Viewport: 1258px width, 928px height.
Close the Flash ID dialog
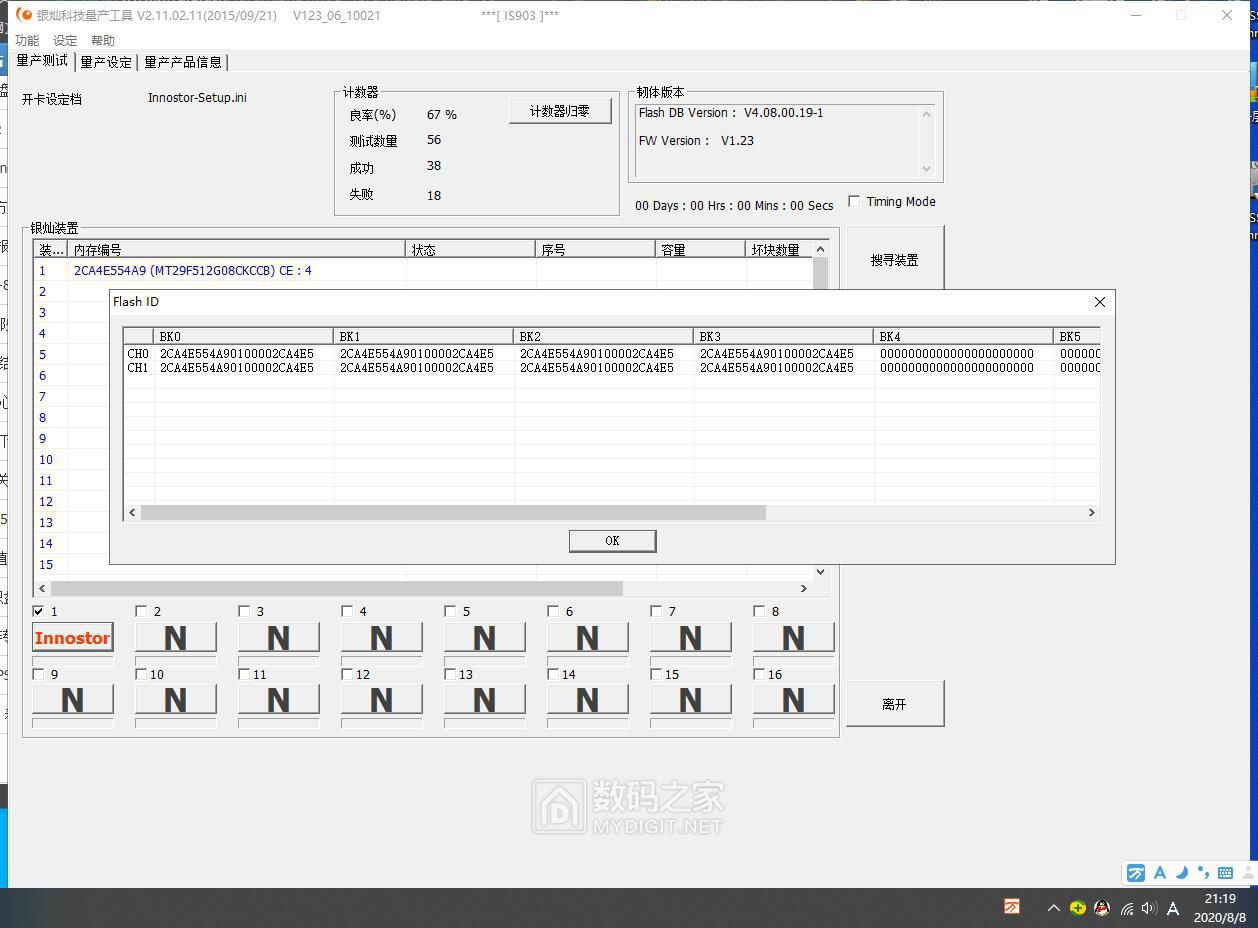[x=1100, y=302]
